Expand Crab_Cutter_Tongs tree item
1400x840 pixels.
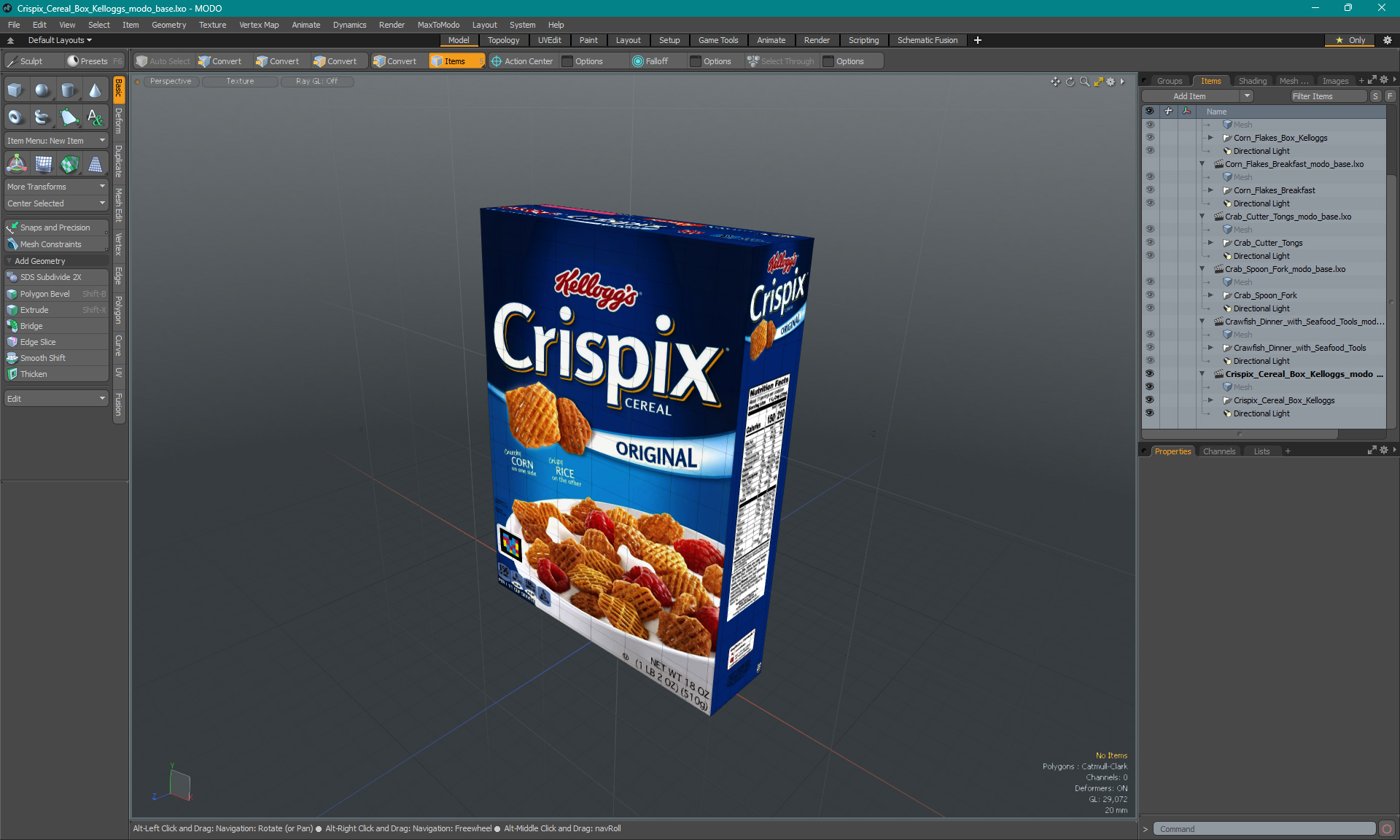pyautogui.click(x=1210, y=243)
